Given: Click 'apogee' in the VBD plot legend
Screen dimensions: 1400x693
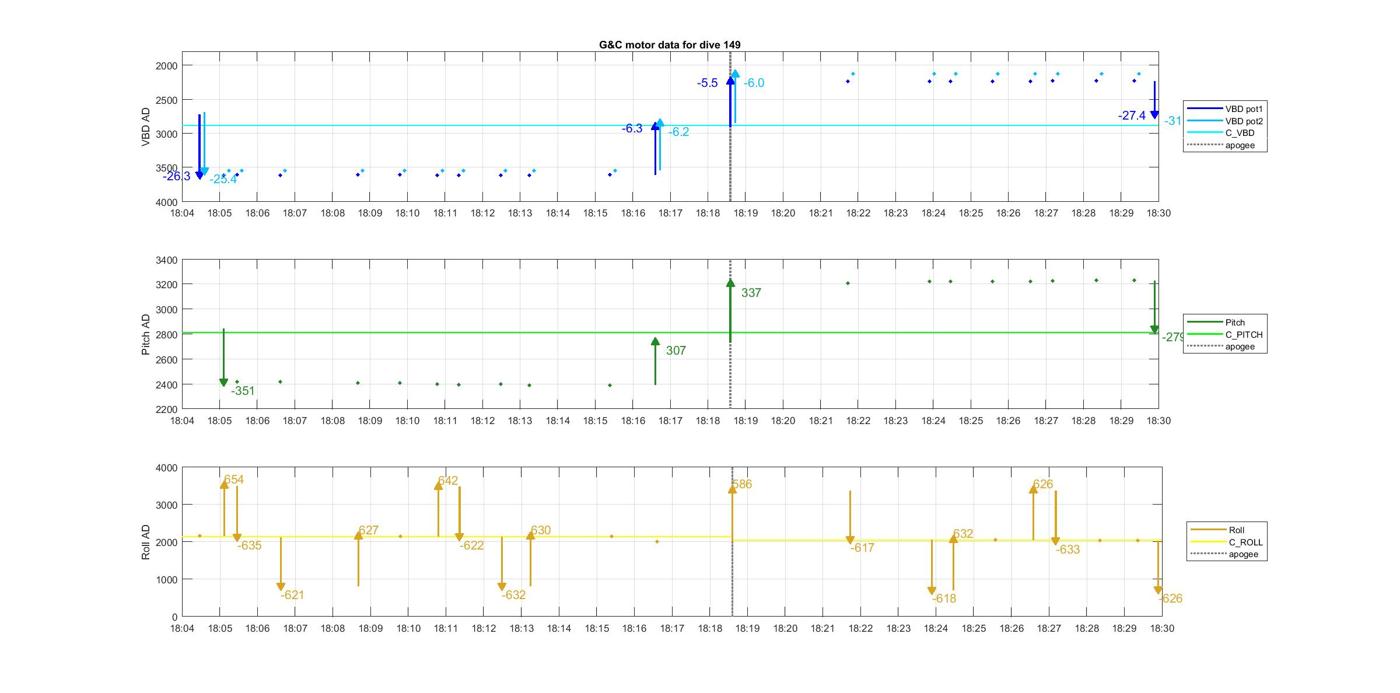Looking at the screenshot, I should pos(1240,146).
